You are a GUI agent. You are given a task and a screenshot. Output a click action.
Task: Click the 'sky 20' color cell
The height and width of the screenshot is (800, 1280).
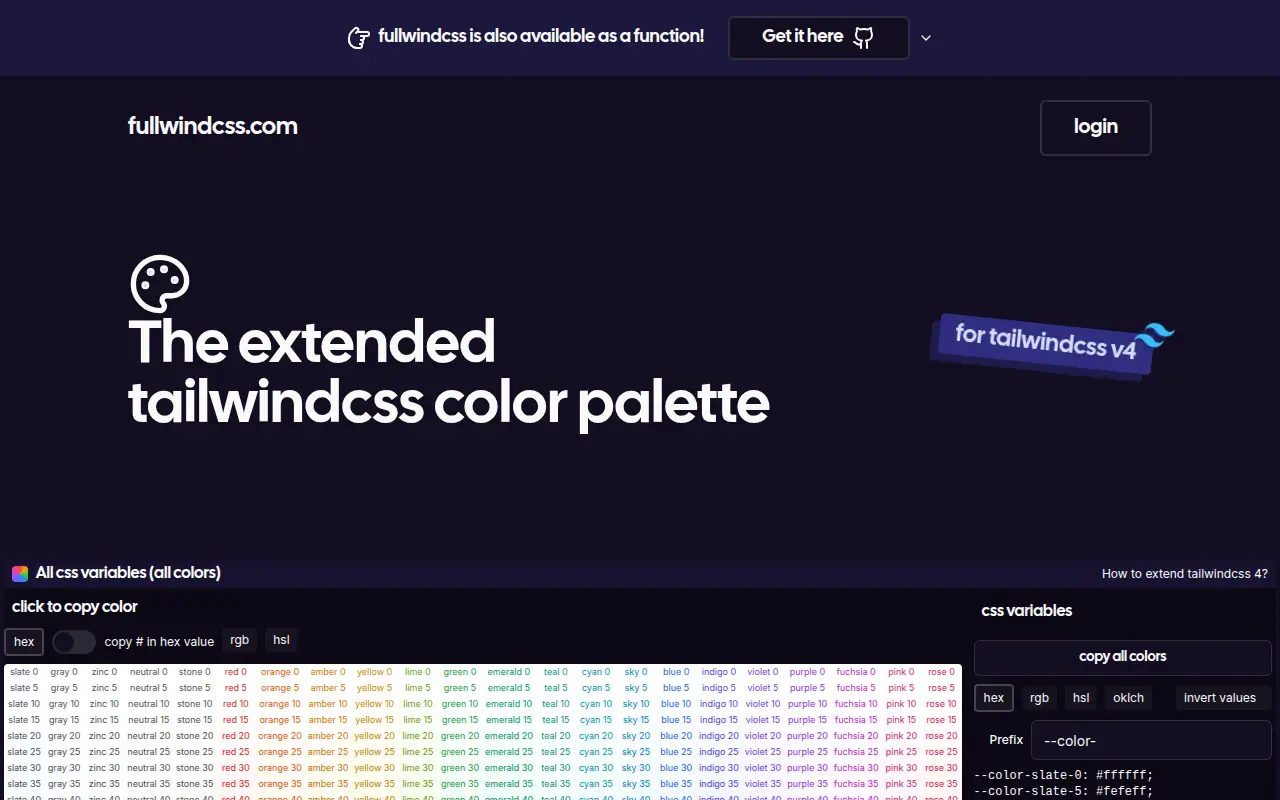click(636, 736)
